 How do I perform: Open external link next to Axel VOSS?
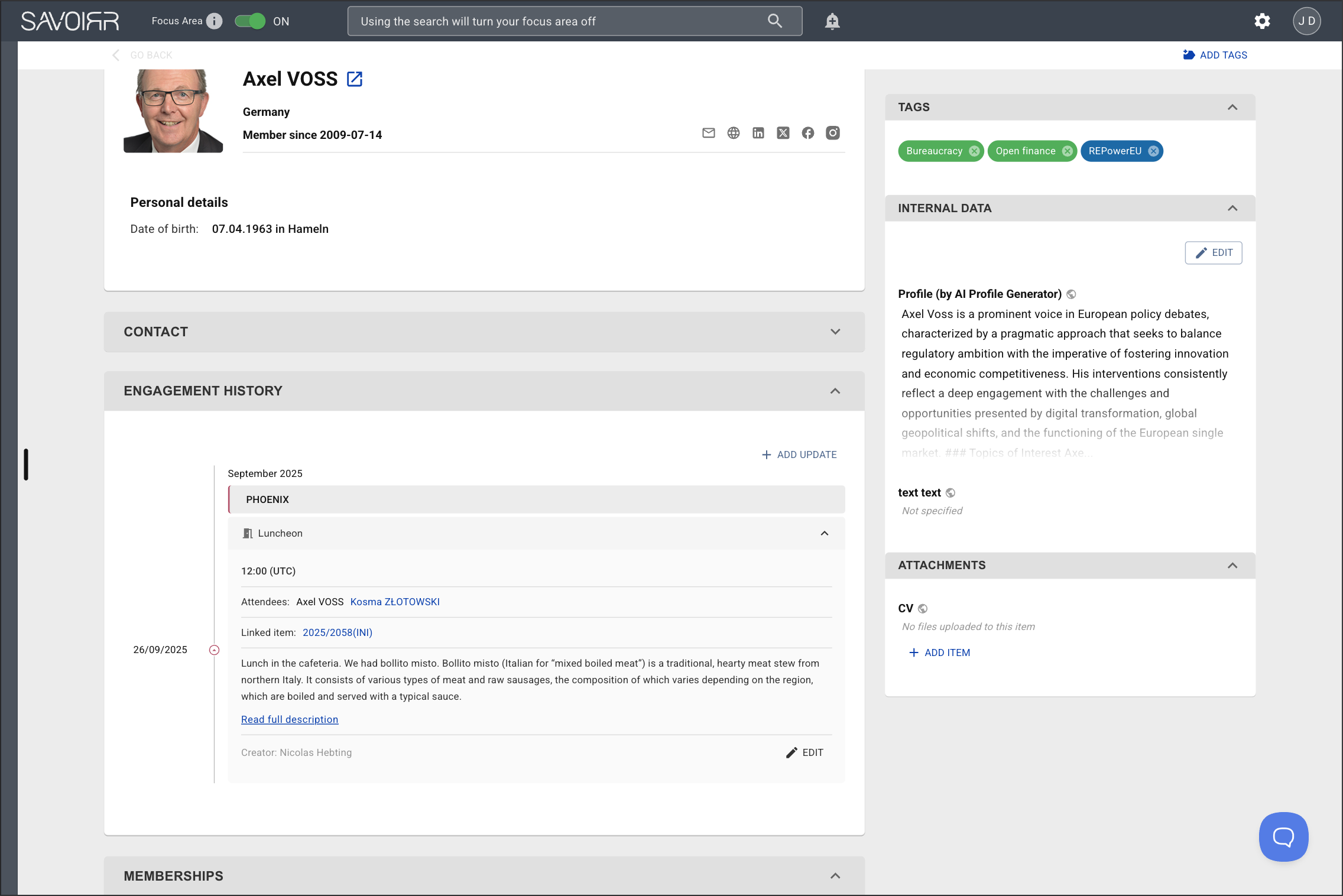354,79
